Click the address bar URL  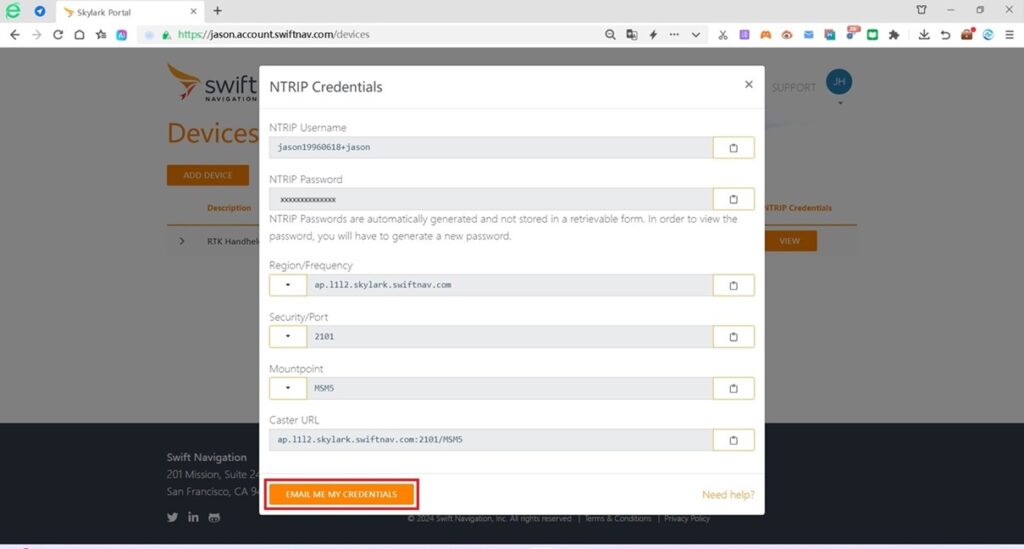pyautogui.click(x=274, y=35)
